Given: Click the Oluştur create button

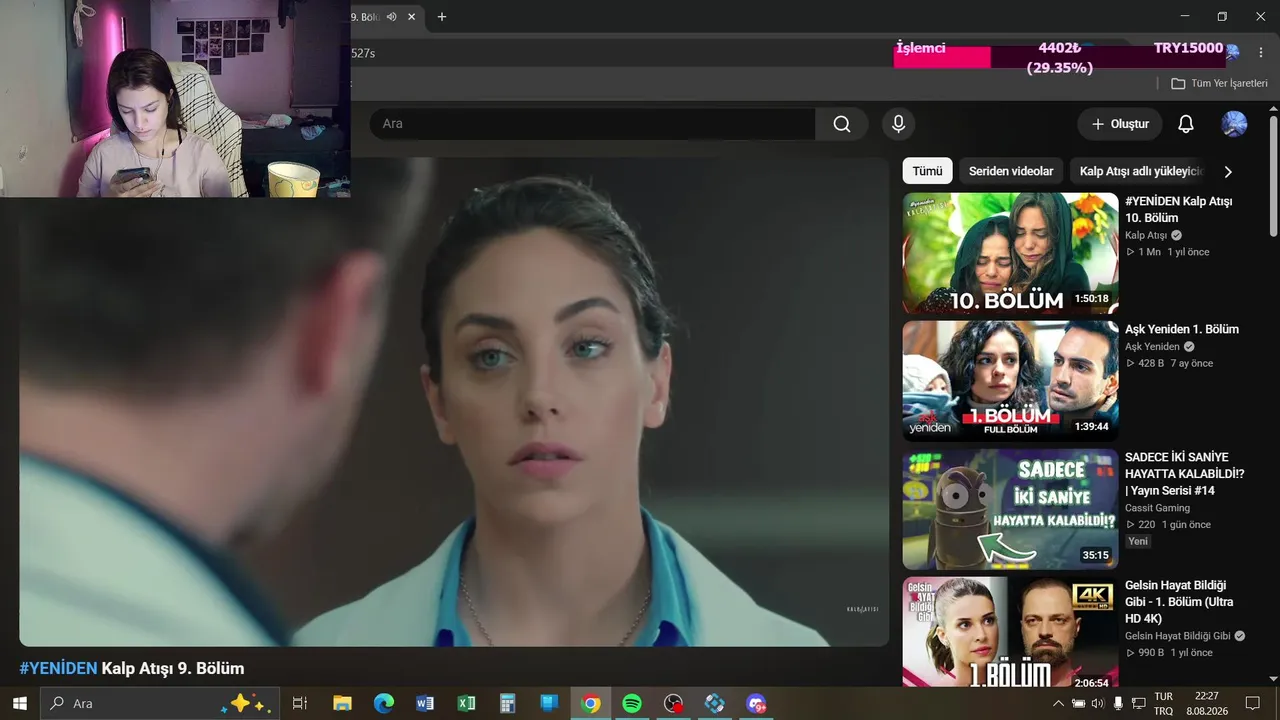Looking at the screenshot, I should tap(1120, 124).
